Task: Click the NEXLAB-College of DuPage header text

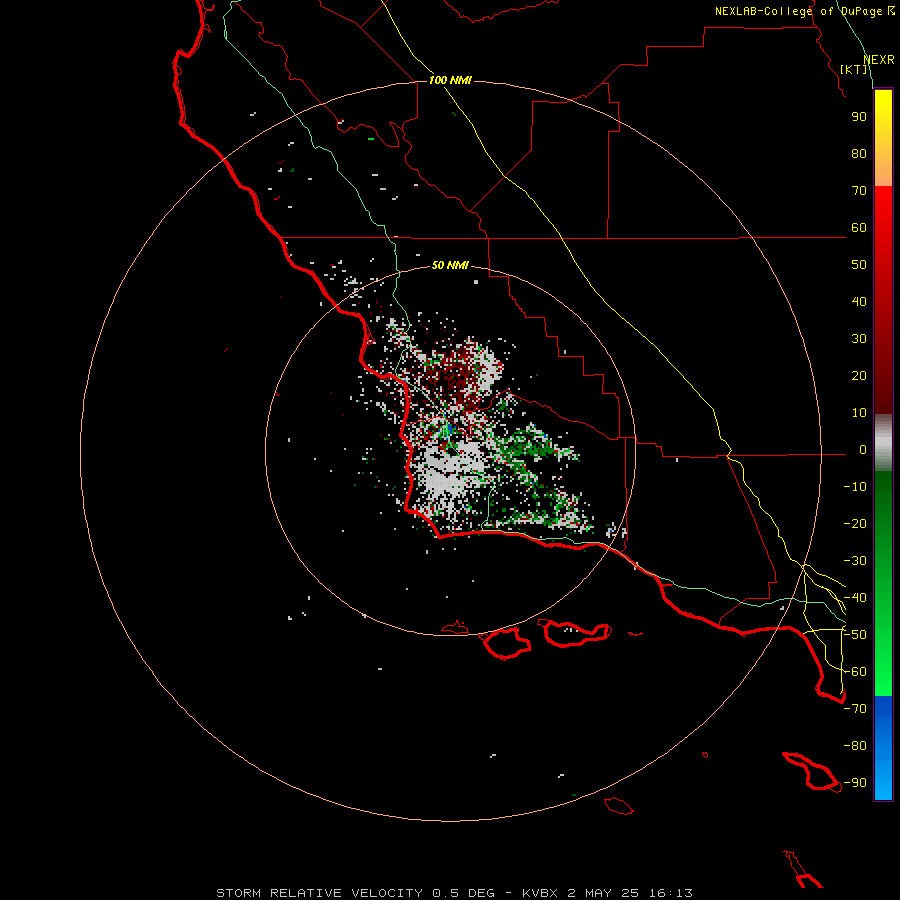Action: pyautogui.click(x=804, y=11)
